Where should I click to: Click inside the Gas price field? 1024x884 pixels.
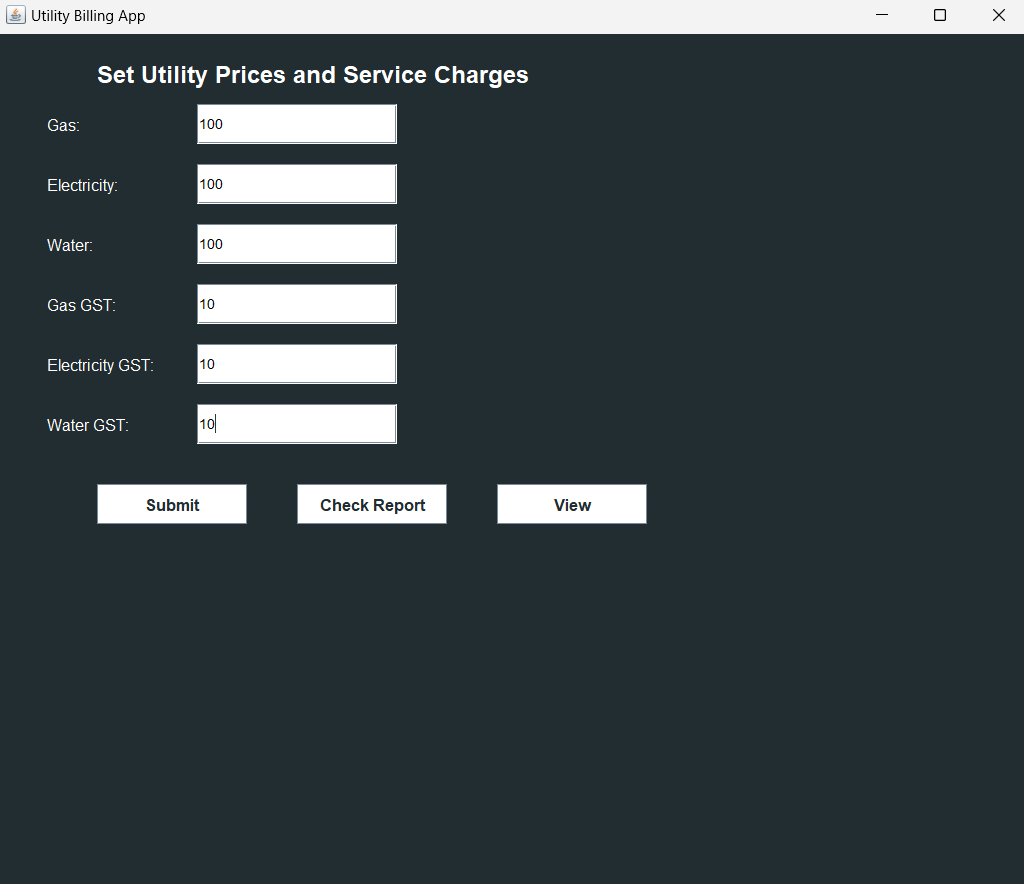[x=296, y=123]
